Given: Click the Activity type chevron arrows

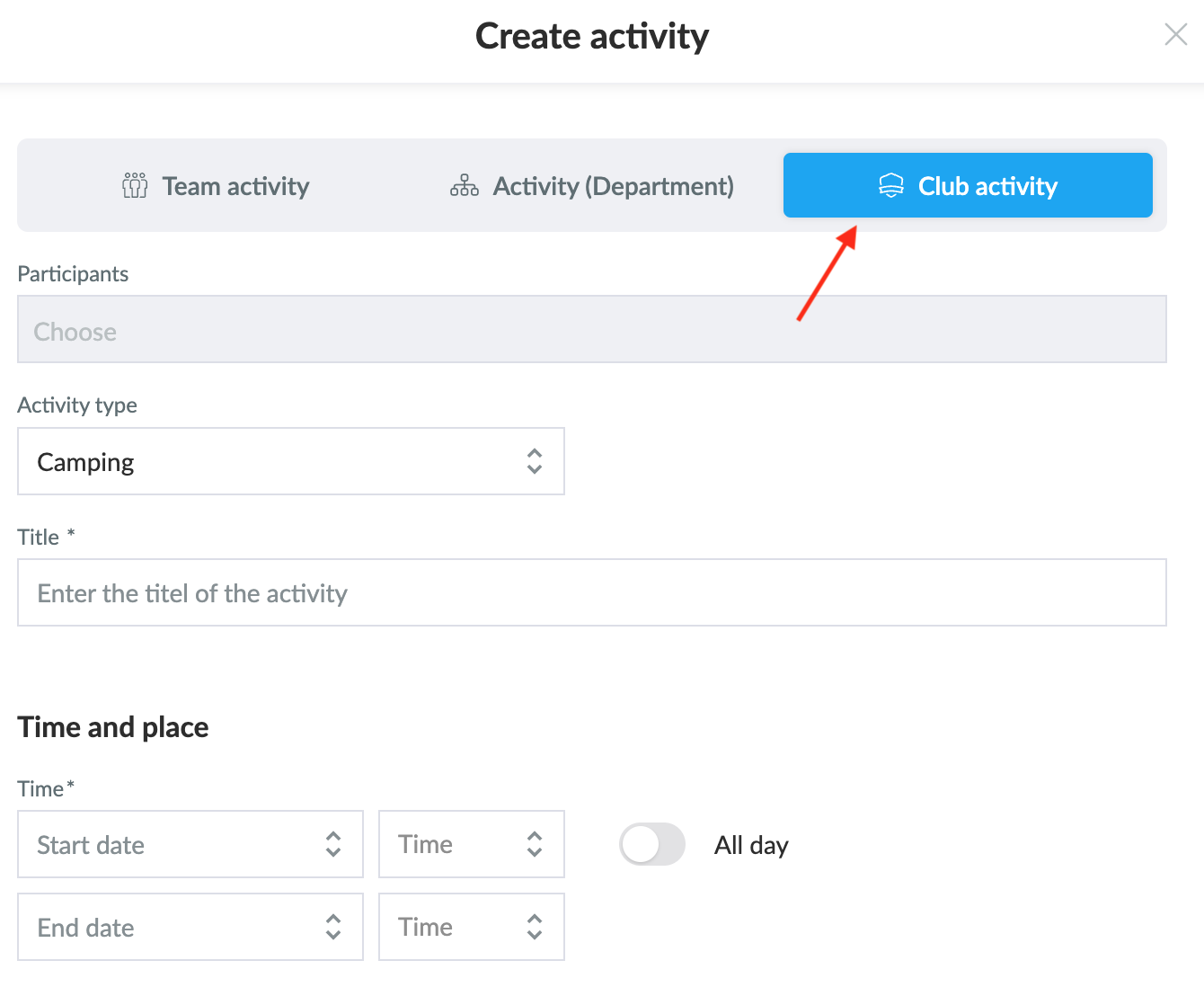Looking at the screenshot, I should (535, 461).
